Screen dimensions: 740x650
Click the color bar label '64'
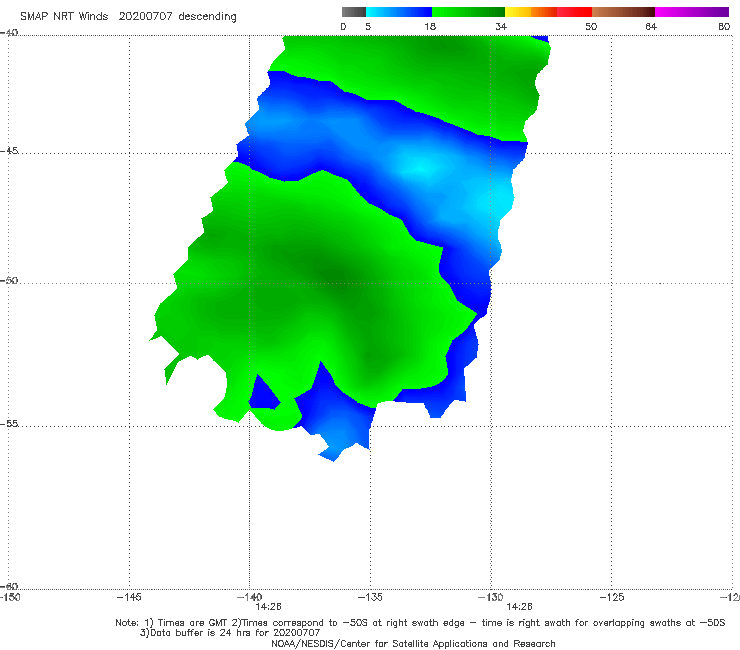click(x=651, y=26)
